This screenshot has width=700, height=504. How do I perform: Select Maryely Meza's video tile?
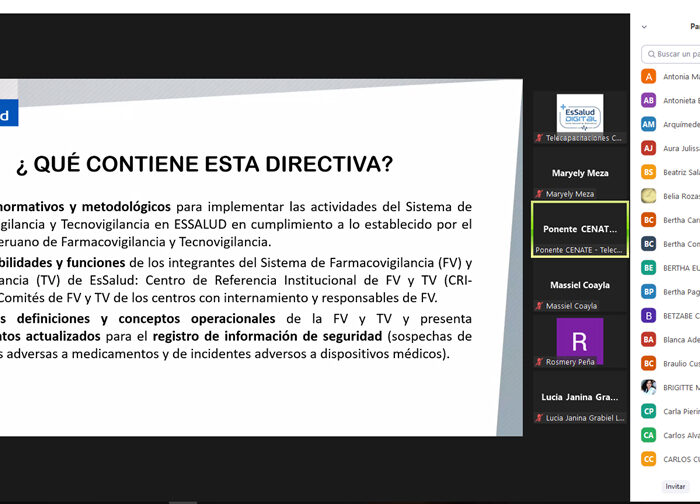coord(580,174)
